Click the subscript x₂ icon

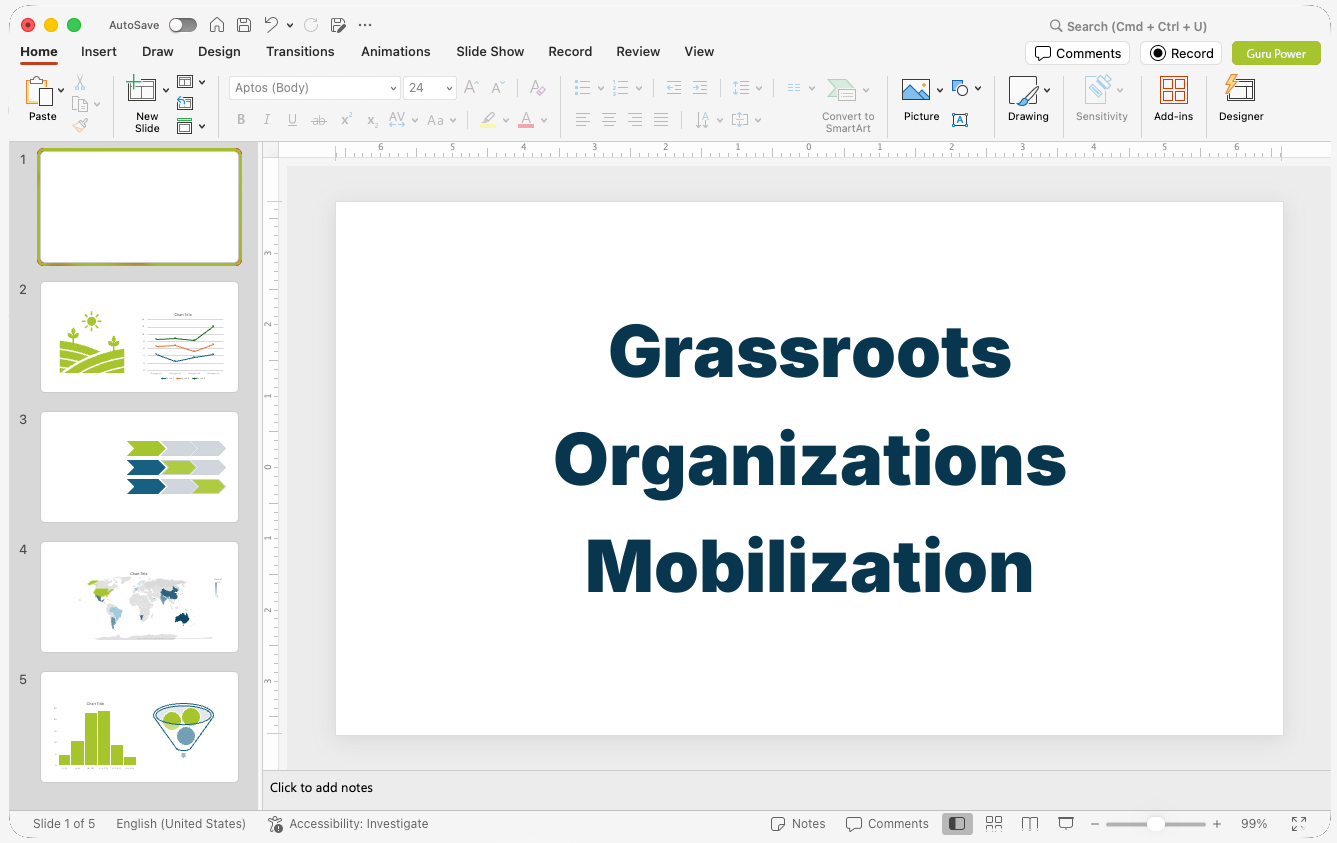pyautogui.click(x=372, y=120)
